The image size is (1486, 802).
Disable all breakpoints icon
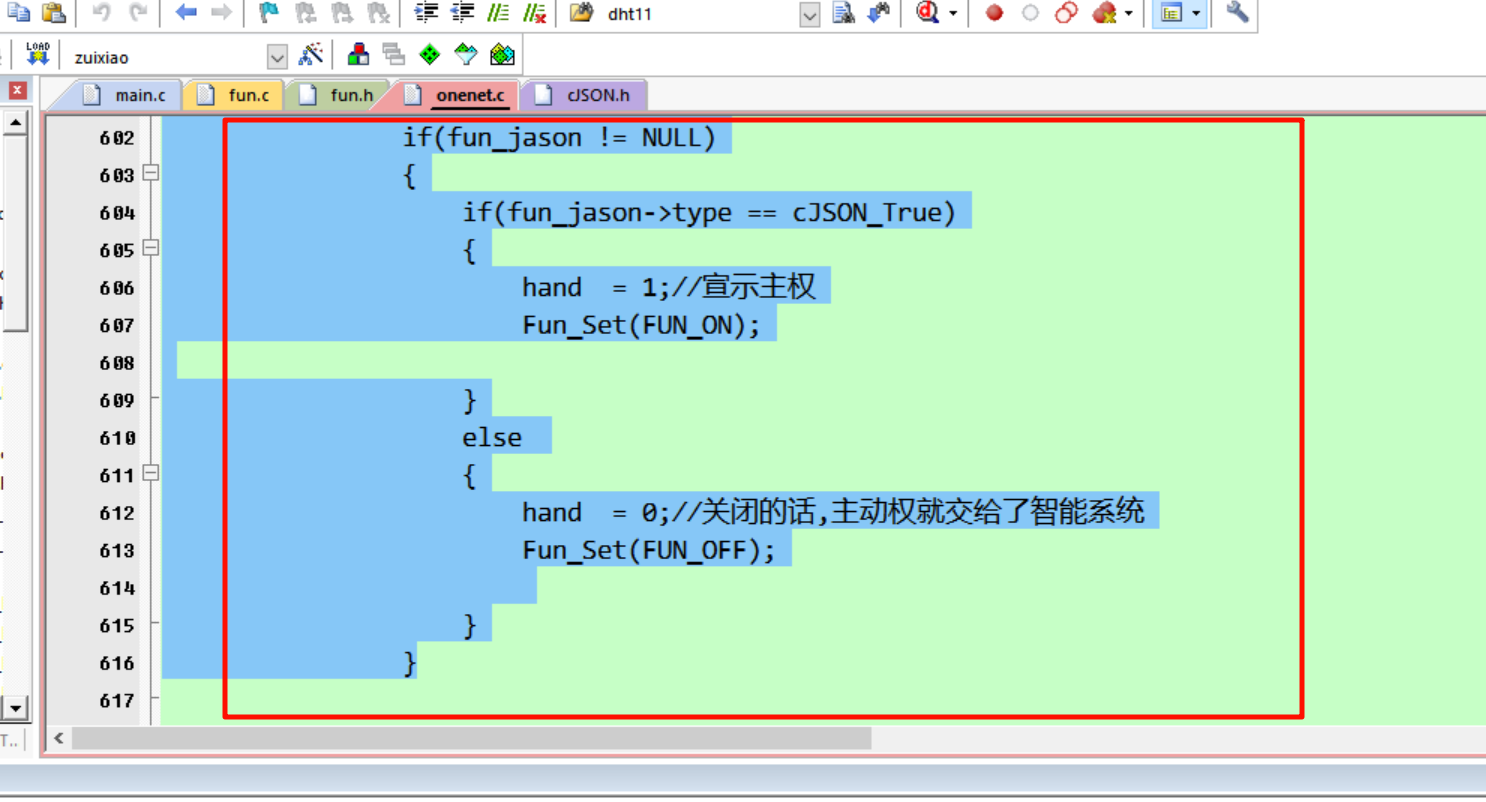click(1067, 13)
